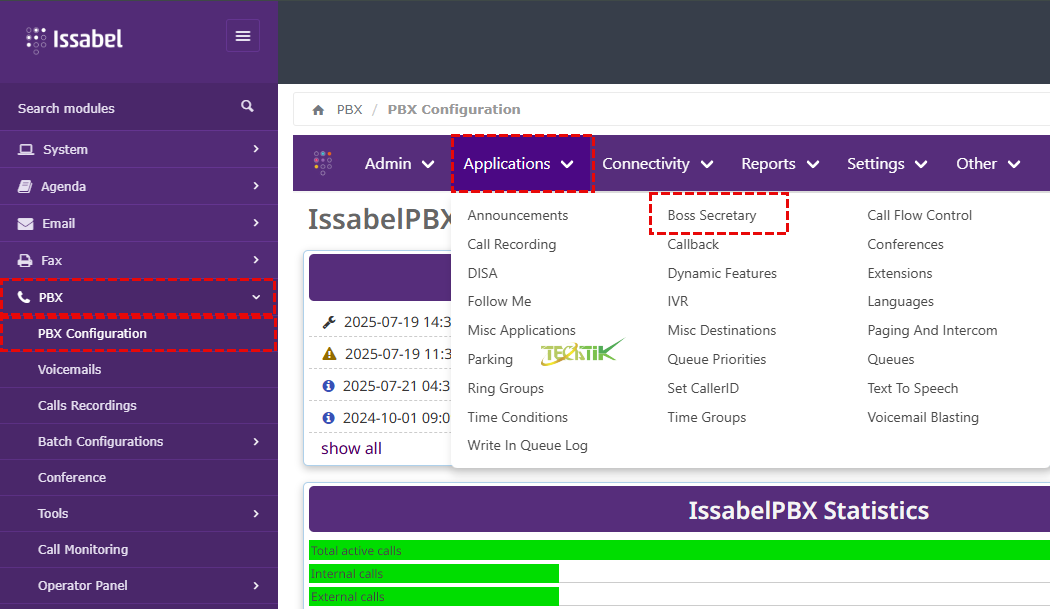This screenshot has height=609, width=1050.
Task: Expand the Operator Panel submenu chevron
Action: tap(256, 586)
